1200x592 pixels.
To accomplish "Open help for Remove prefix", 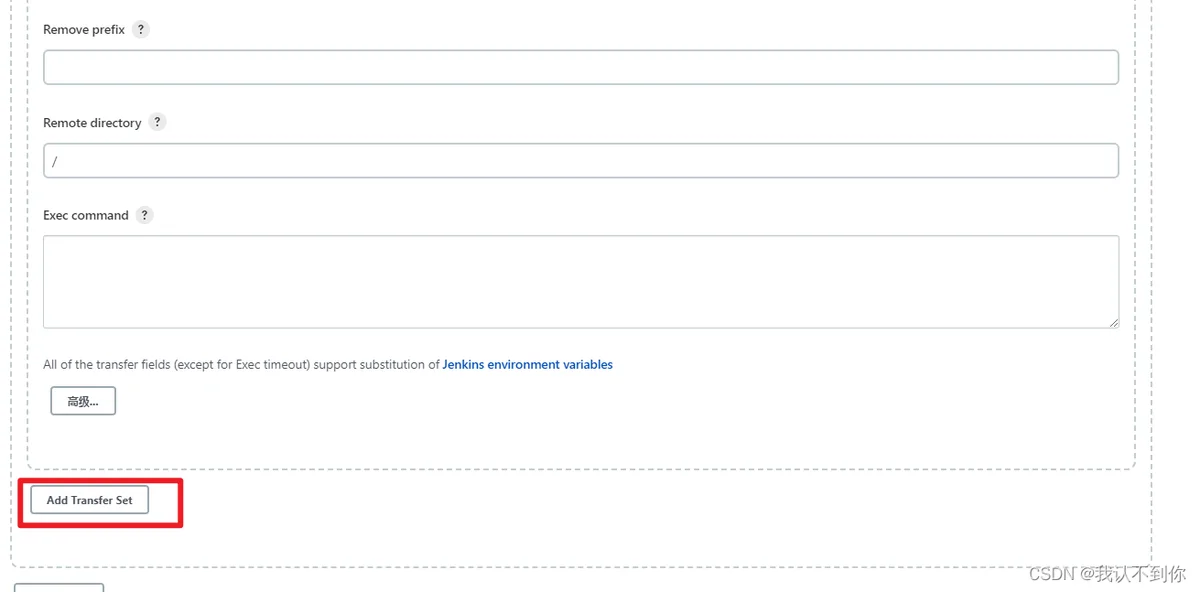I will [141, 29].
